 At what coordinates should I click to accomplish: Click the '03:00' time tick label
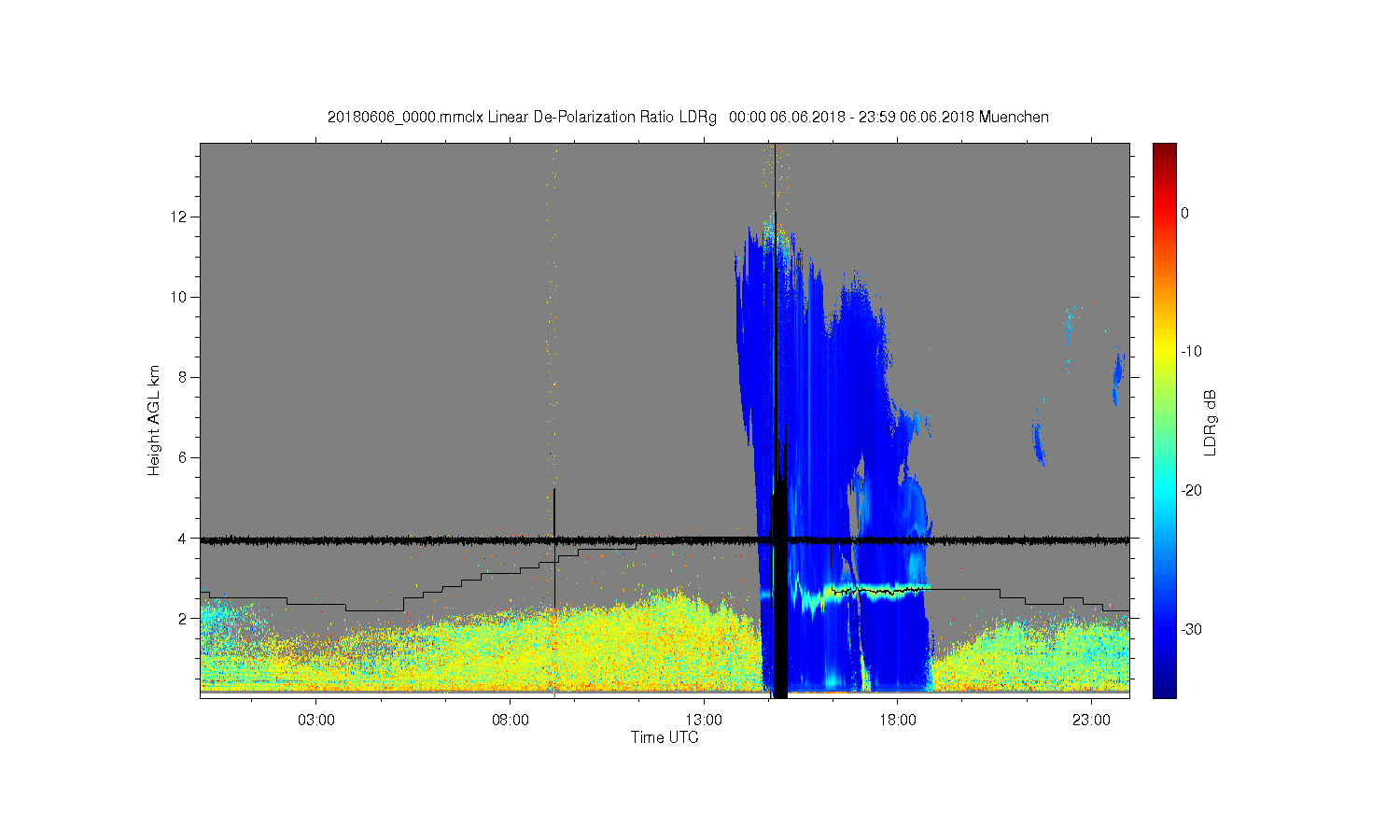tap(316, 721)
